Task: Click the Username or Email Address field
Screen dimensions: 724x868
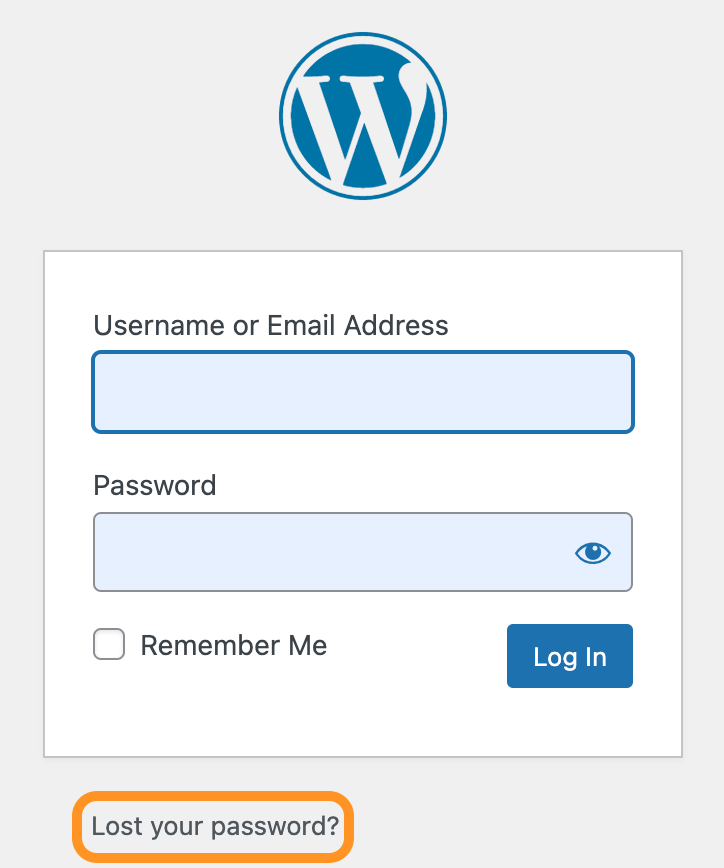Action: click(x=362, y=391)
